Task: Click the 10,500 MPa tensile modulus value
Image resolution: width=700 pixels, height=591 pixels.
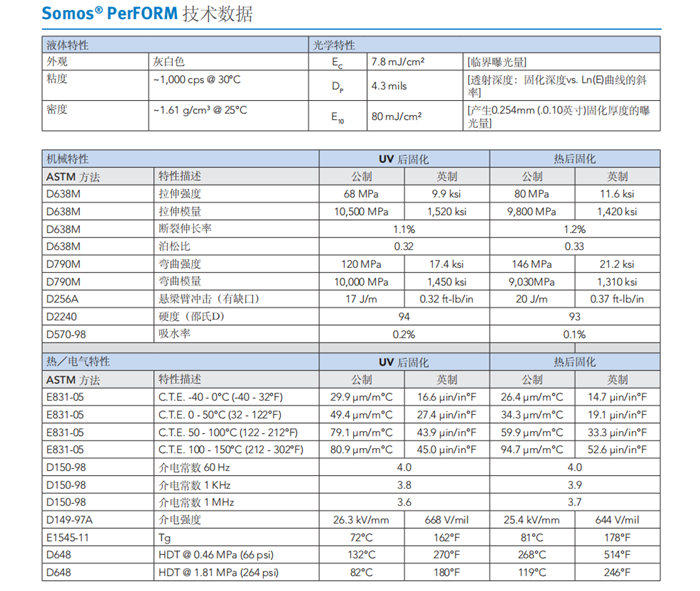Action: (361, 211)
